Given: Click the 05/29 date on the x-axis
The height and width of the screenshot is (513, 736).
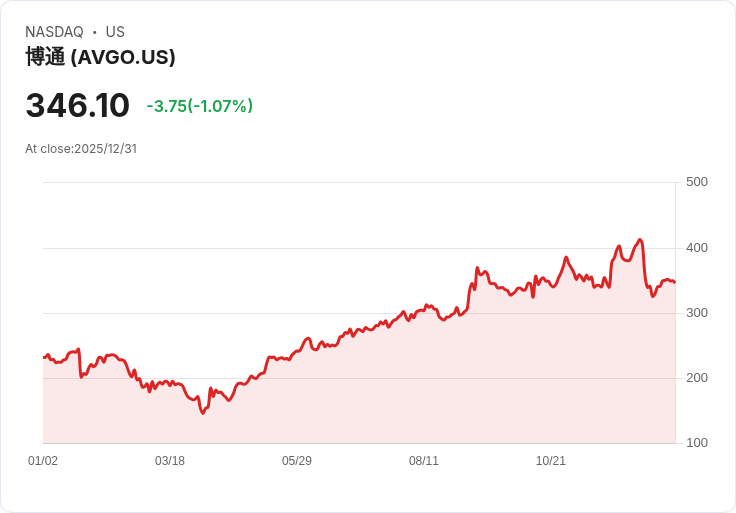Looking at the screenshot, I should 297,461.
